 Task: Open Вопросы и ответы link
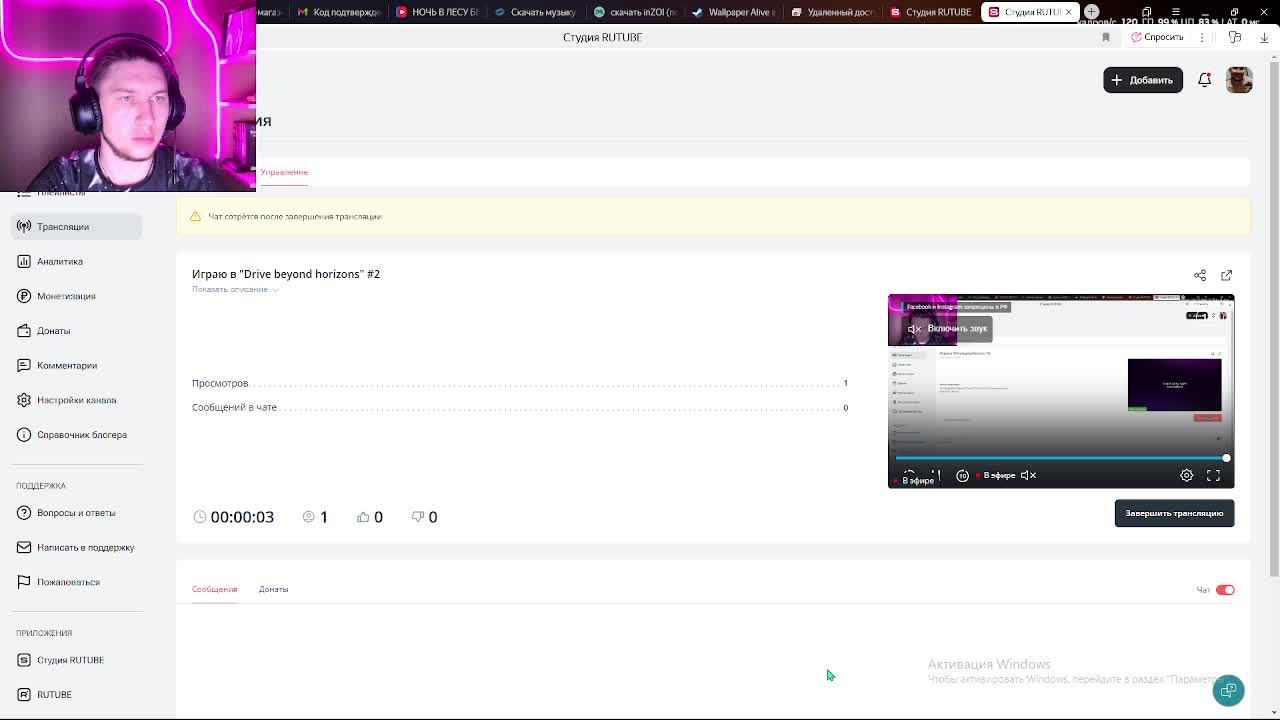(76, 512)
